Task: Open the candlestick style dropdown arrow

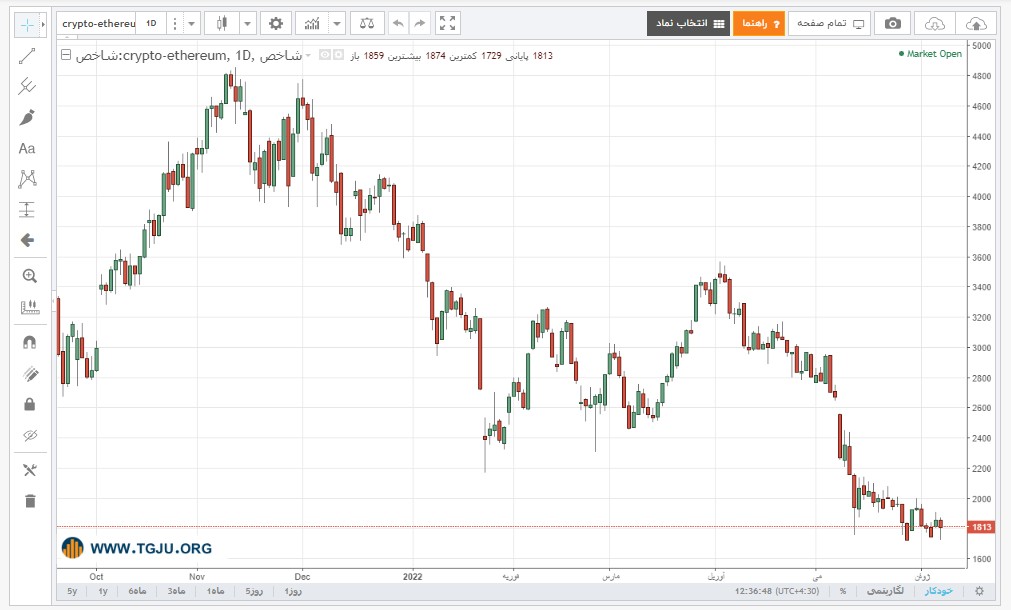Action: tap(248, 24)
